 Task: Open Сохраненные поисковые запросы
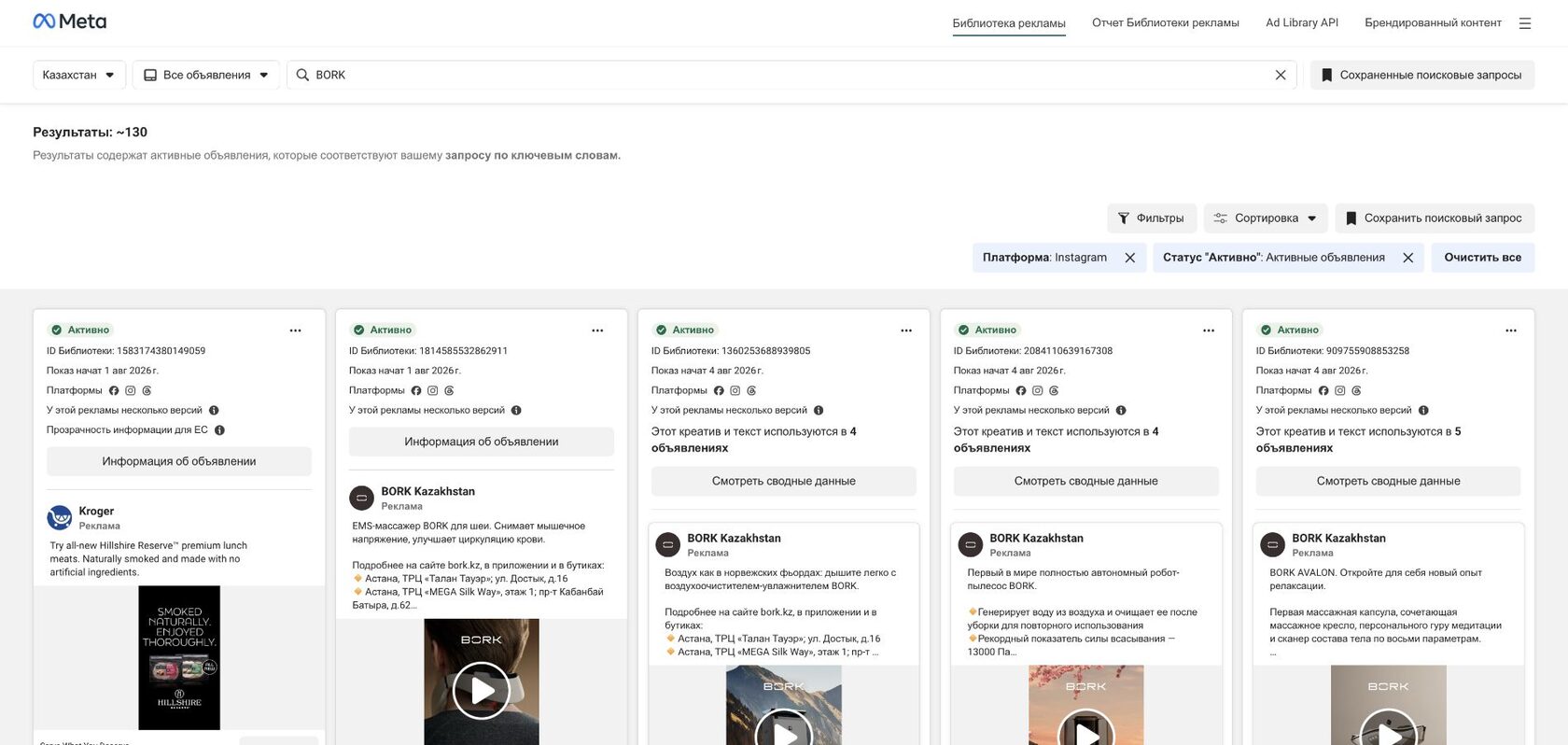coord(1422,75)
